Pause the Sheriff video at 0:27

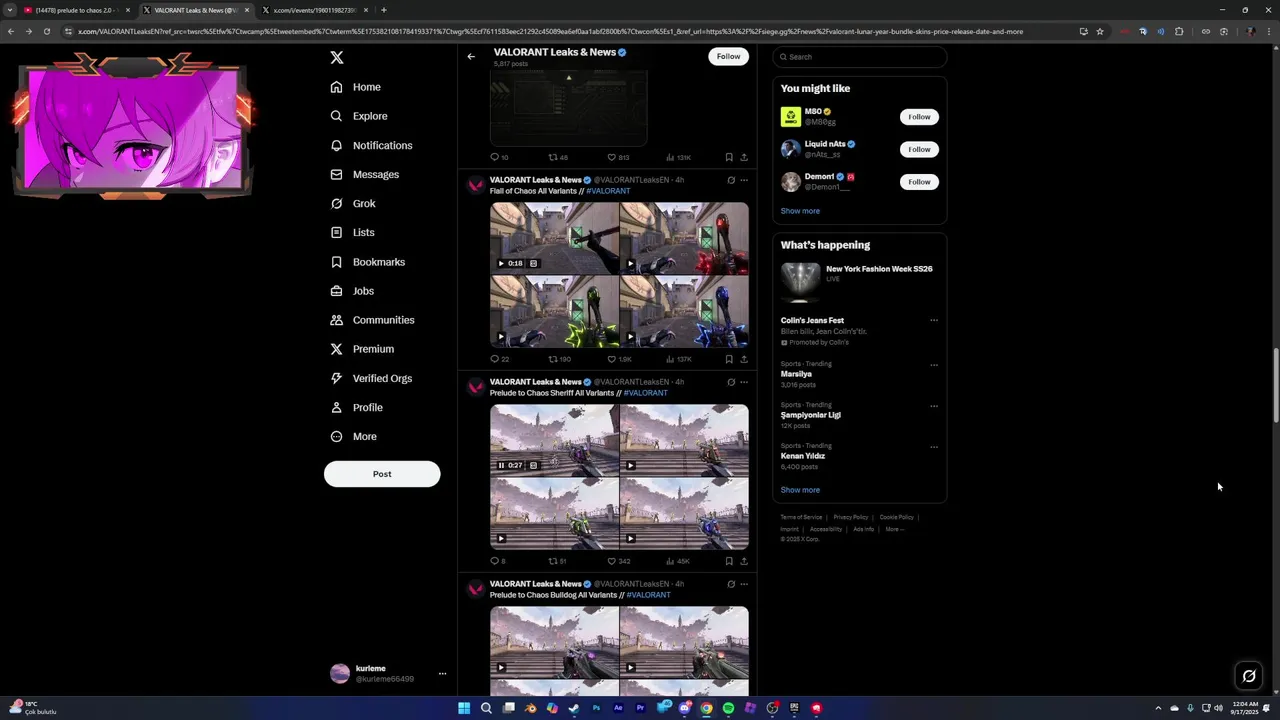[501, 465]
